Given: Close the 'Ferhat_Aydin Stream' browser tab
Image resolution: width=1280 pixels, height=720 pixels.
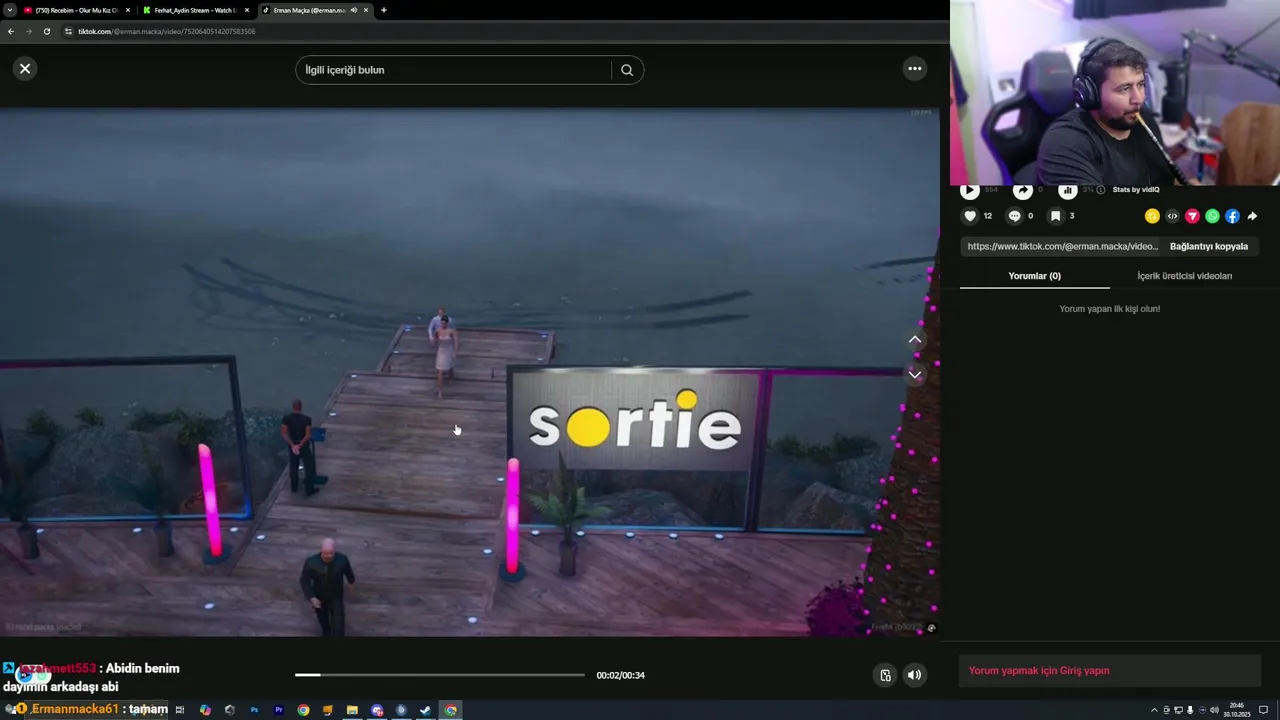Looking at the screenshot, I should coord(246,10).
